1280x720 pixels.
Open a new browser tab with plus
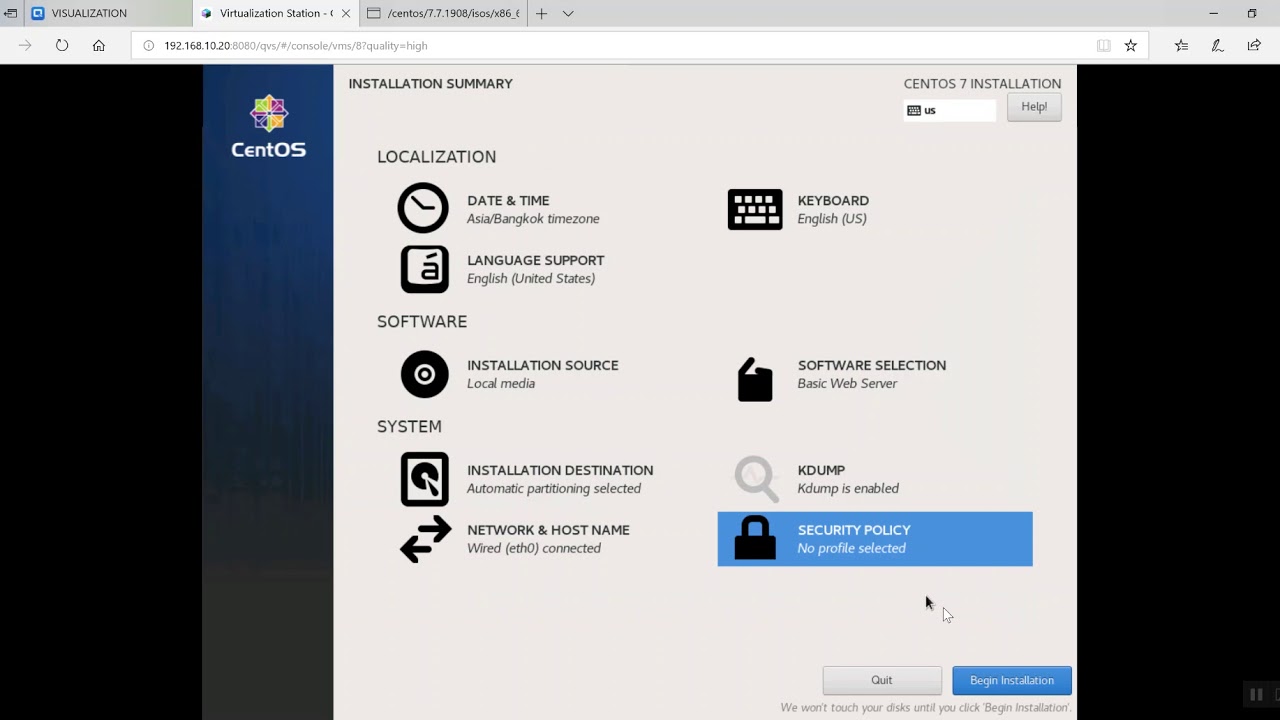pos(541,14)
